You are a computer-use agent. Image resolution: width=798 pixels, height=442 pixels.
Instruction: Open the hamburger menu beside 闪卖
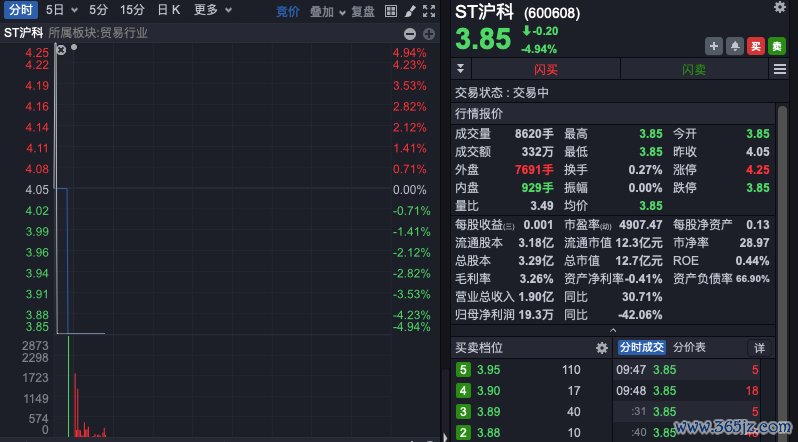[x=780, y=69]
